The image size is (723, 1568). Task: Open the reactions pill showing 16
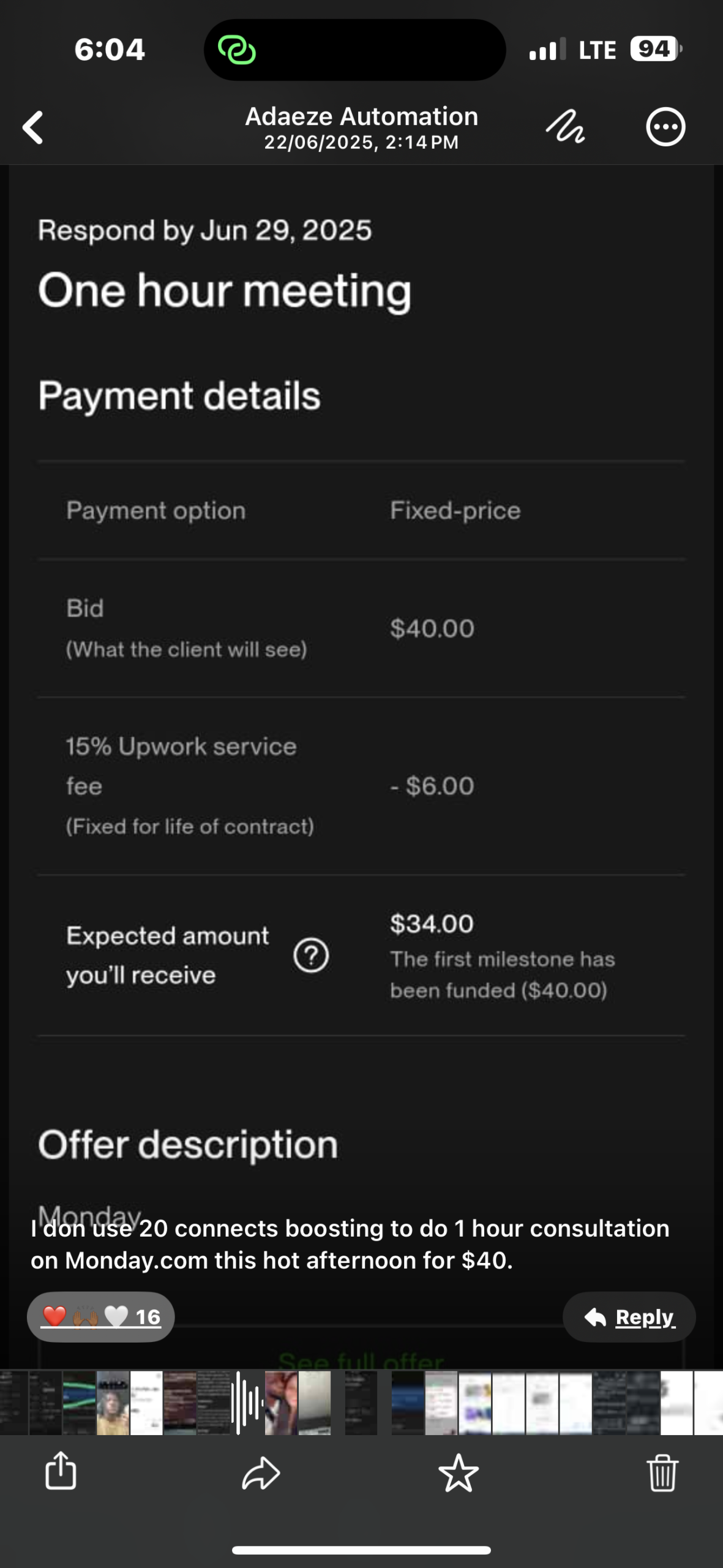pyautogui.click(x=101, y=1316)
